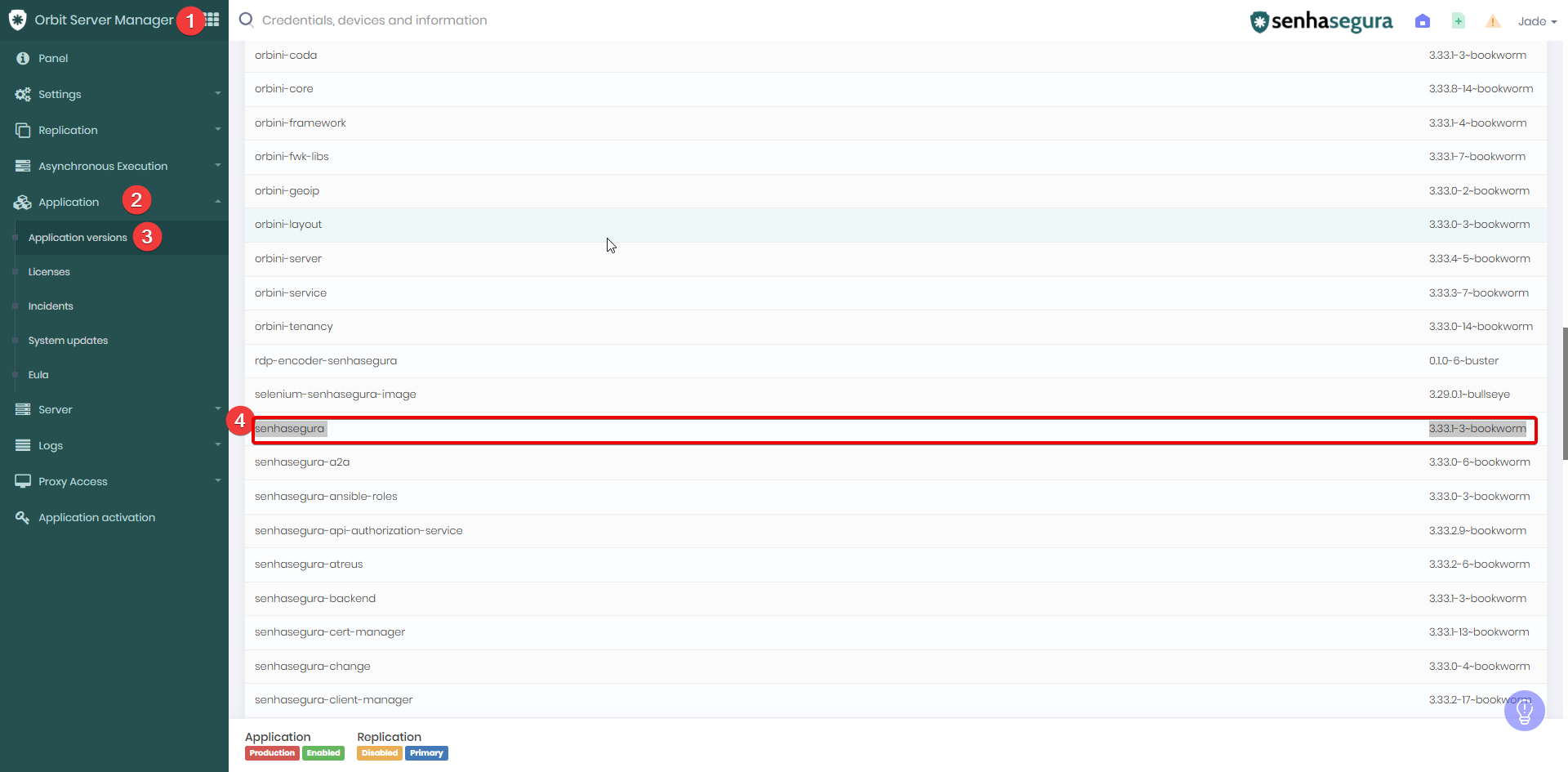The width and height of the screenshot is (1568, 772).
Task: Expand the Proxy Access menu arrow
Action: (218, 480)
